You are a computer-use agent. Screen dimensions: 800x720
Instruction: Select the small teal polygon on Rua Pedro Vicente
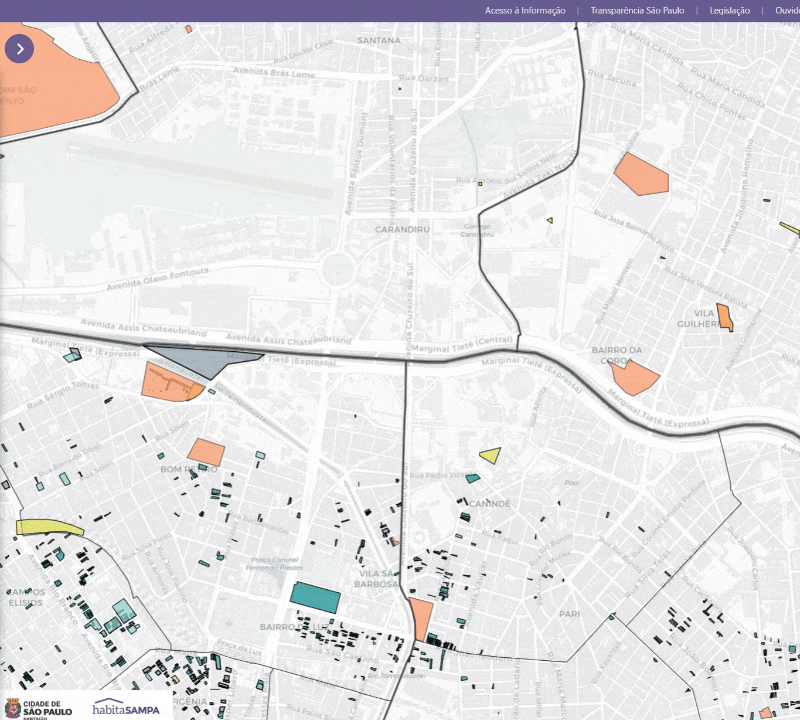coord(473,478)
